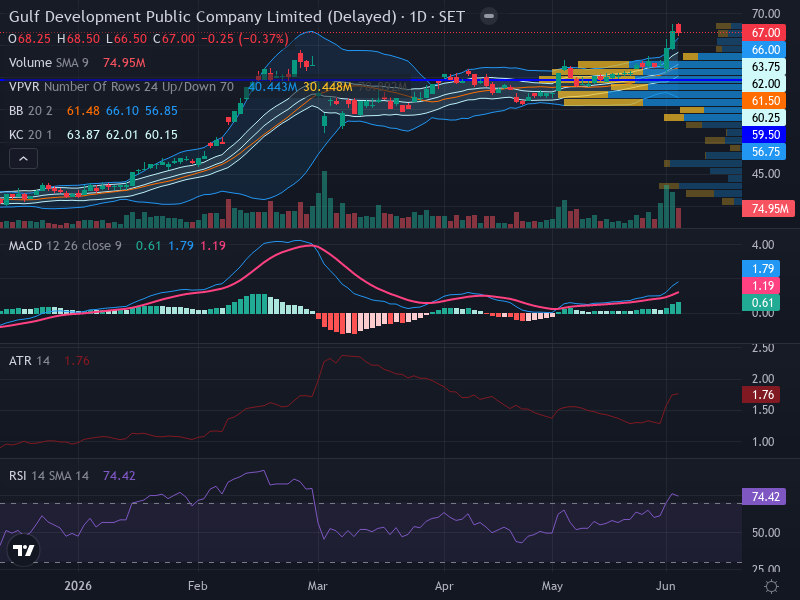Click the Gulf Development Public Company Limited title
The image size is (800, 600).
click(203, 17)
